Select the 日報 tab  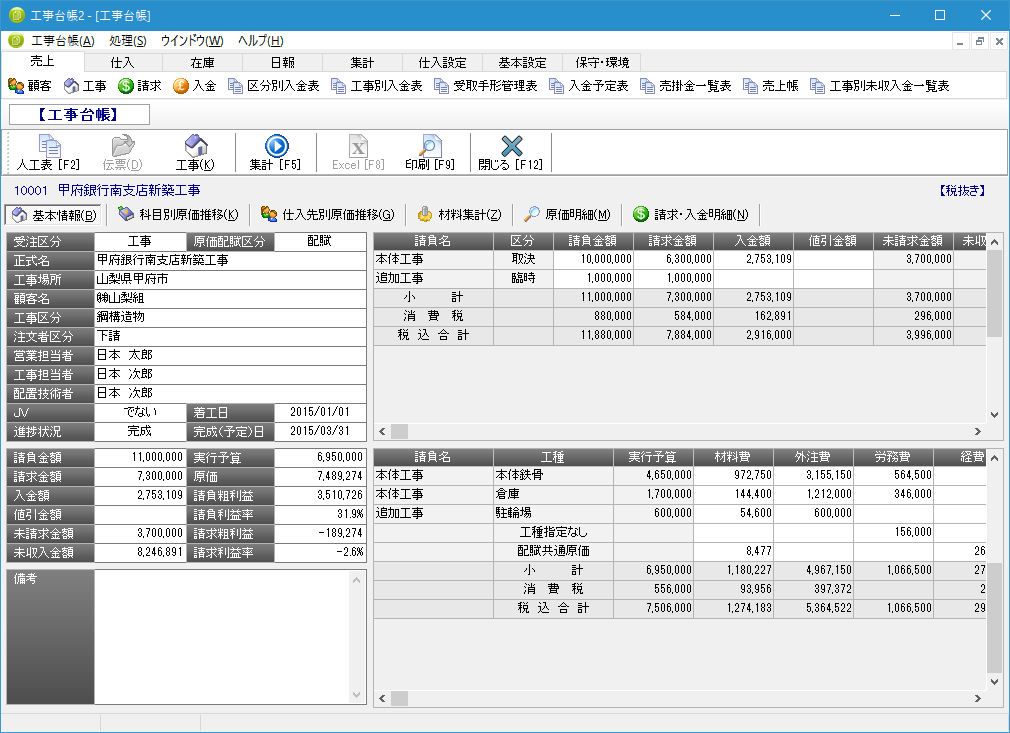(x=282, y=62)
